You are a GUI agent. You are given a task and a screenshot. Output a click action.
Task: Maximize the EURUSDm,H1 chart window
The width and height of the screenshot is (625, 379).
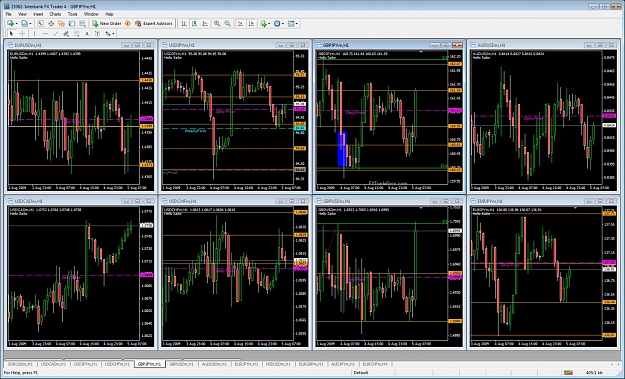pos(138,45)
